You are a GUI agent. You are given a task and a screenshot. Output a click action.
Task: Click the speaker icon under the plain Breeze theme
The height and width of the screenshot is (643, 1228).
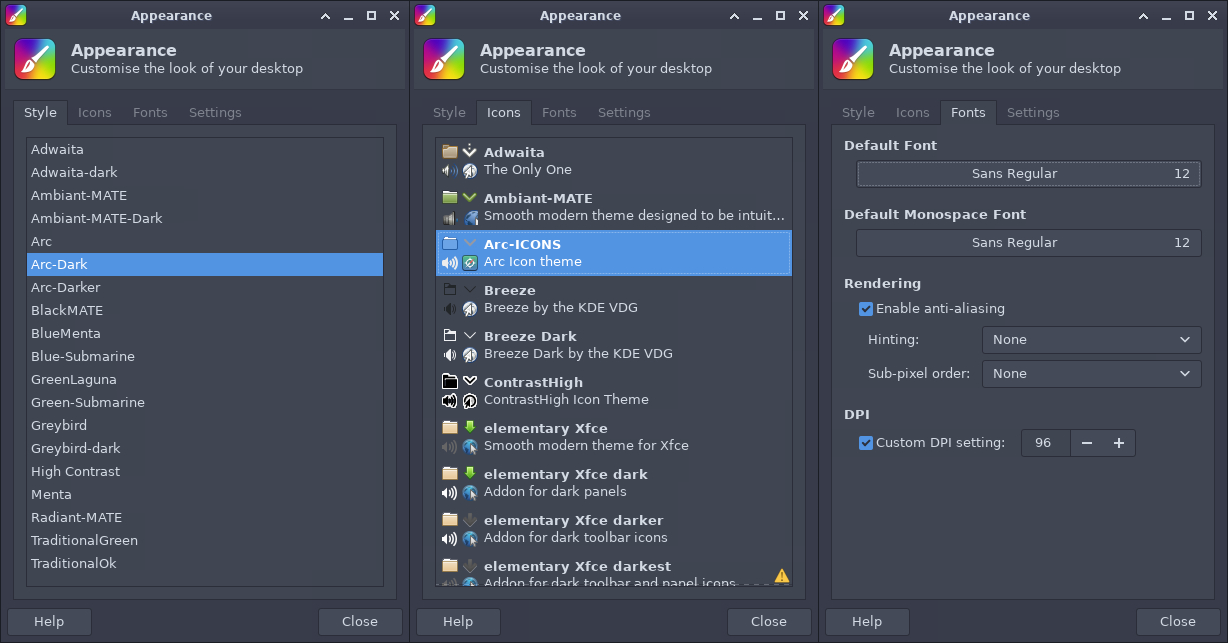(450, 309)
